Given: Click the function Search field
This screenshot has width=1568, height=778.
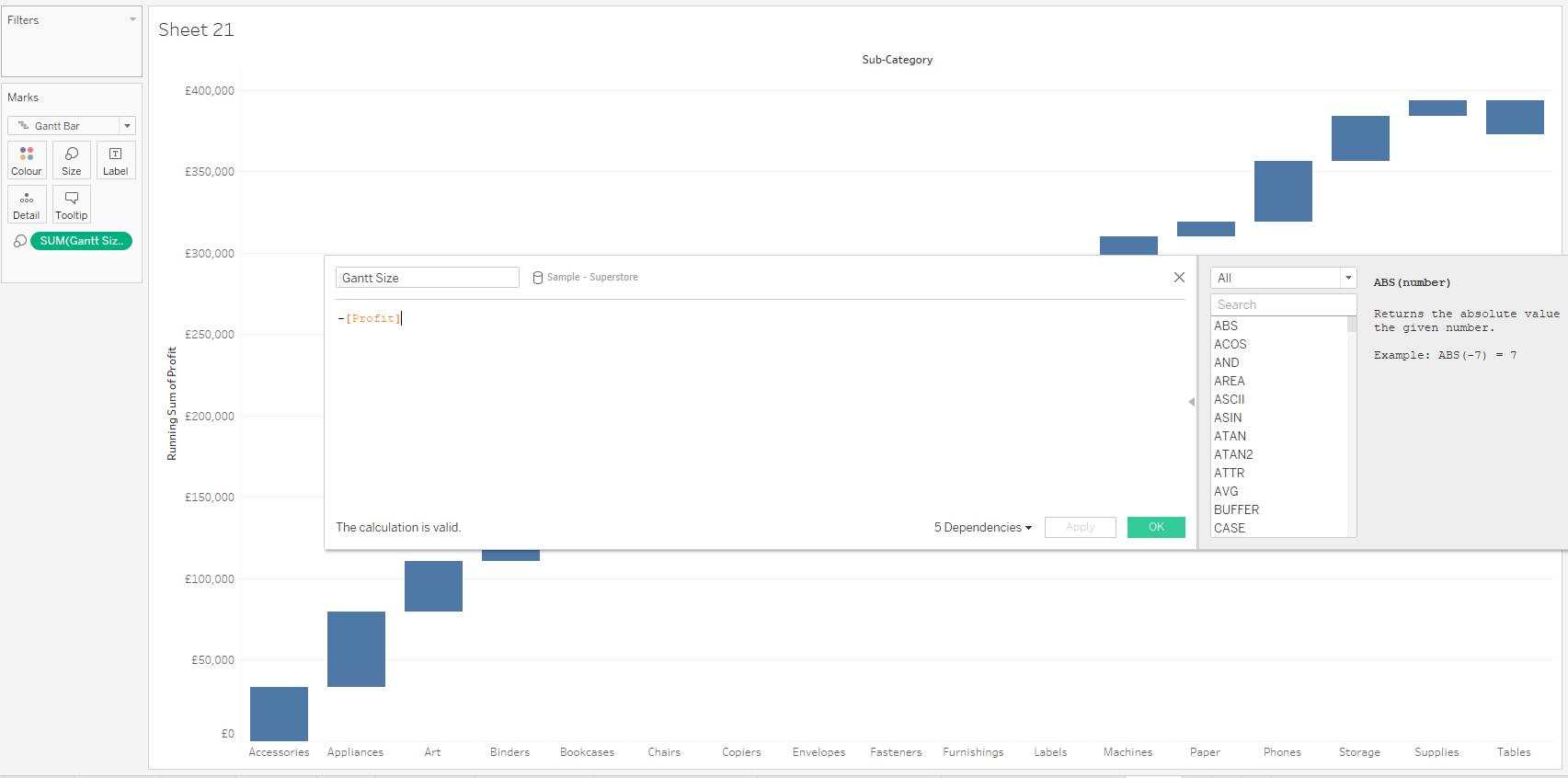Looking at the screenshot, I should (x=1283, y=304).
